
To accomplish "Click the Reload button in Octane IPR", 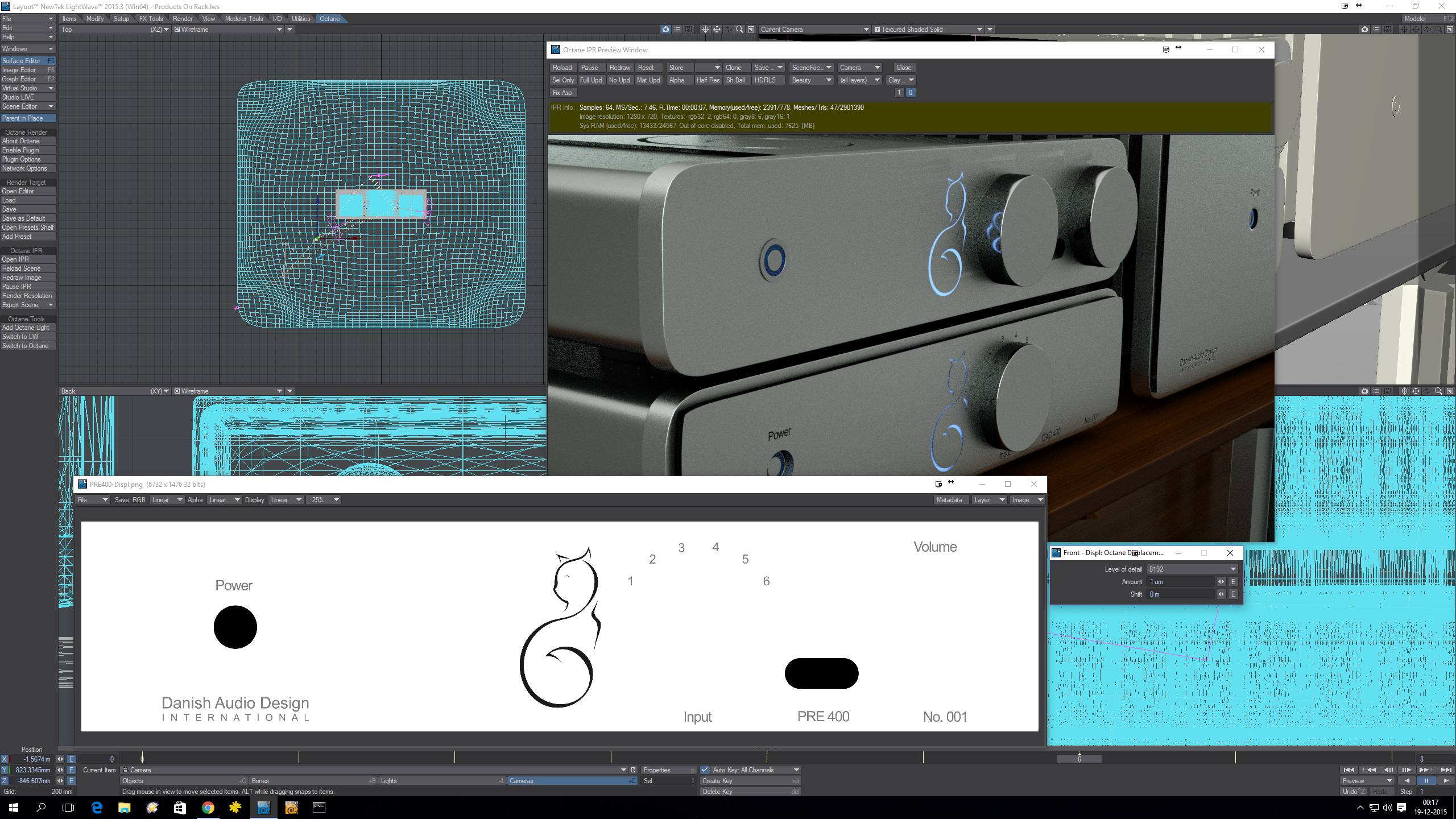I will tap(562, 68).
